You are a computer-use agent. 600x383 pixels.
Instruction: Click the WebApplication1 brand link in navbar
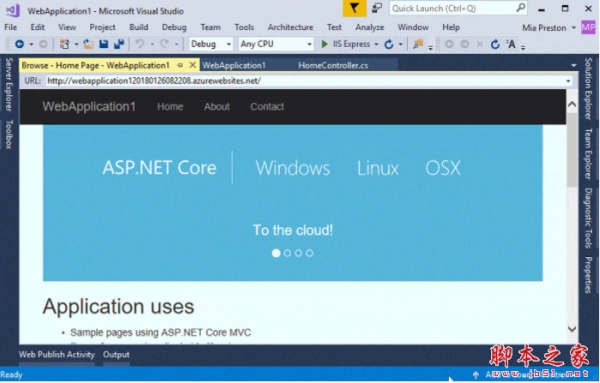[x=89, y=106]
